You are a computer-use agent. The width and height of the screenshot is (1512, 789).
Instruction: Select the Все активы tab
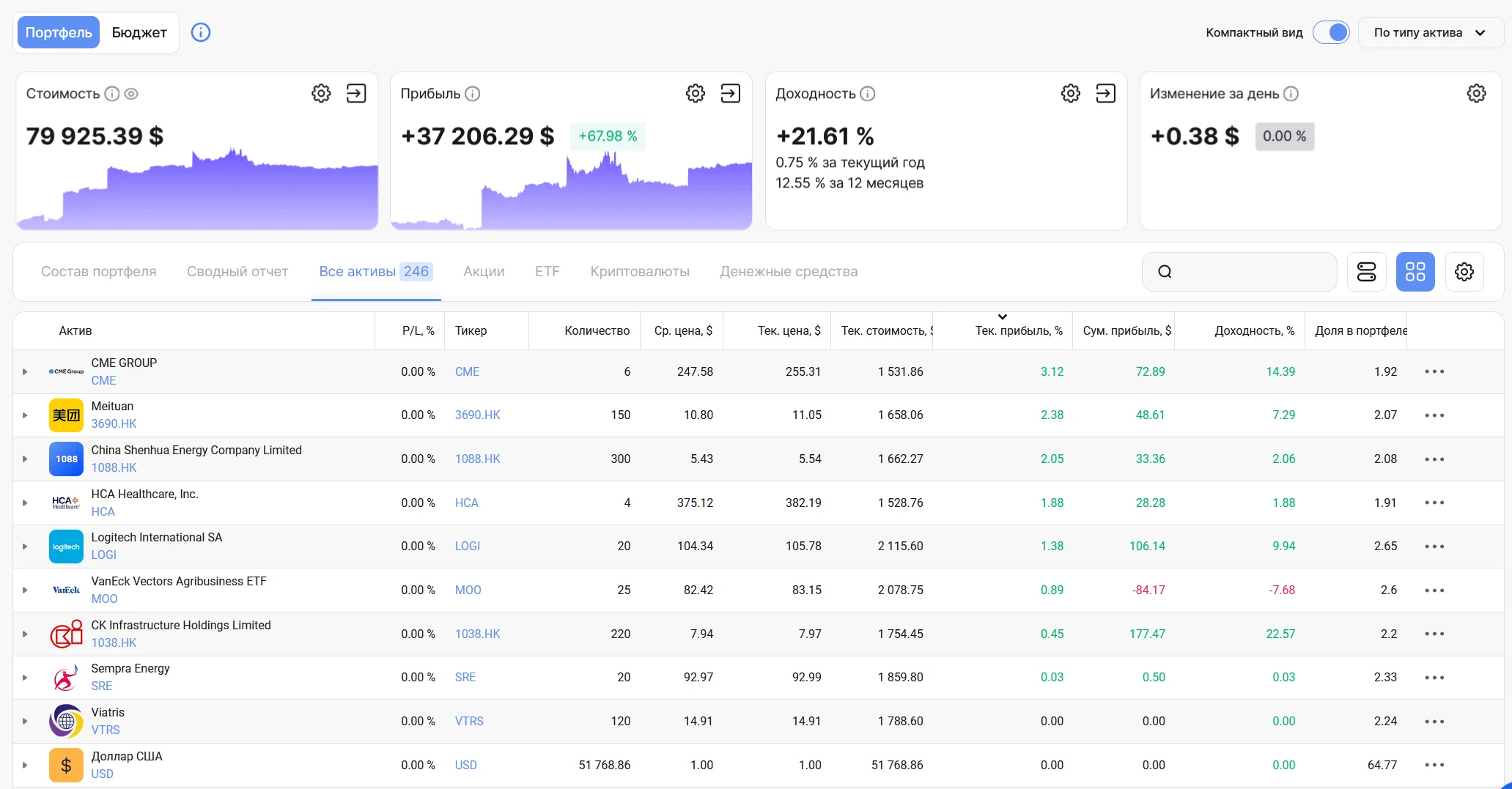pyautogui.click(x=376, y=272)
